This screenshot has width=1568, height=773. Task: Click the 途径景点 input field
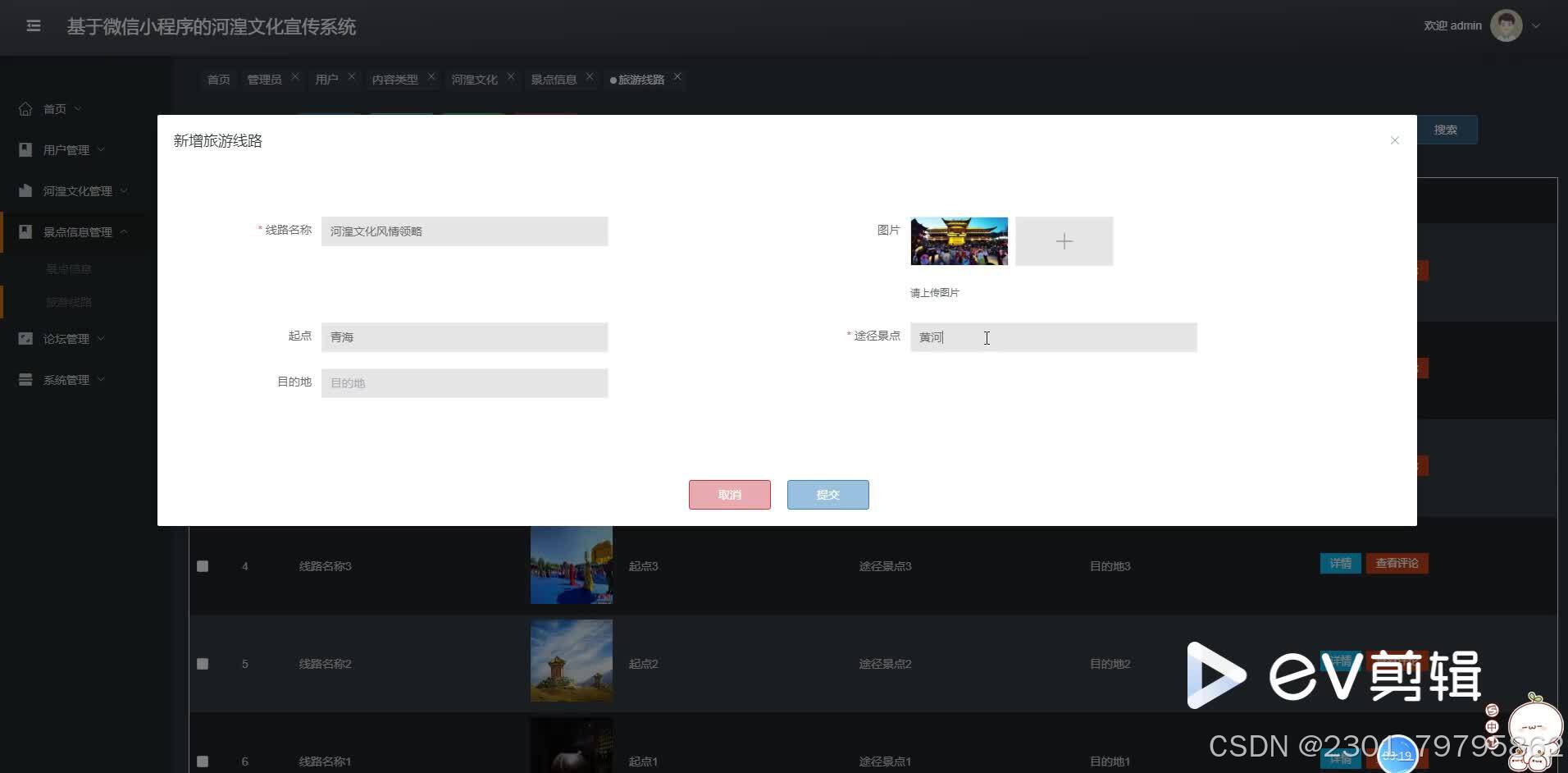(1053, 337)
